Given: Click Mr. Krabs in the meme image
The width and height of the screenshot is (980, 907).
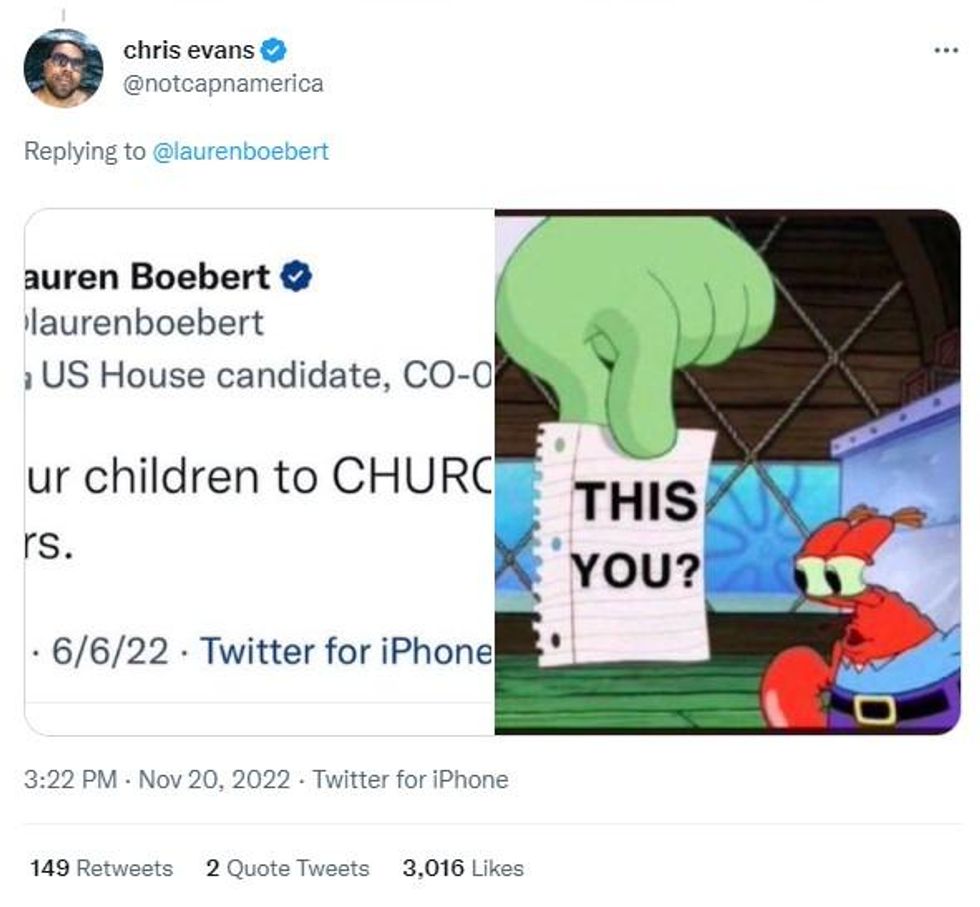Looking at the screenshot, I should click(860, 620).
